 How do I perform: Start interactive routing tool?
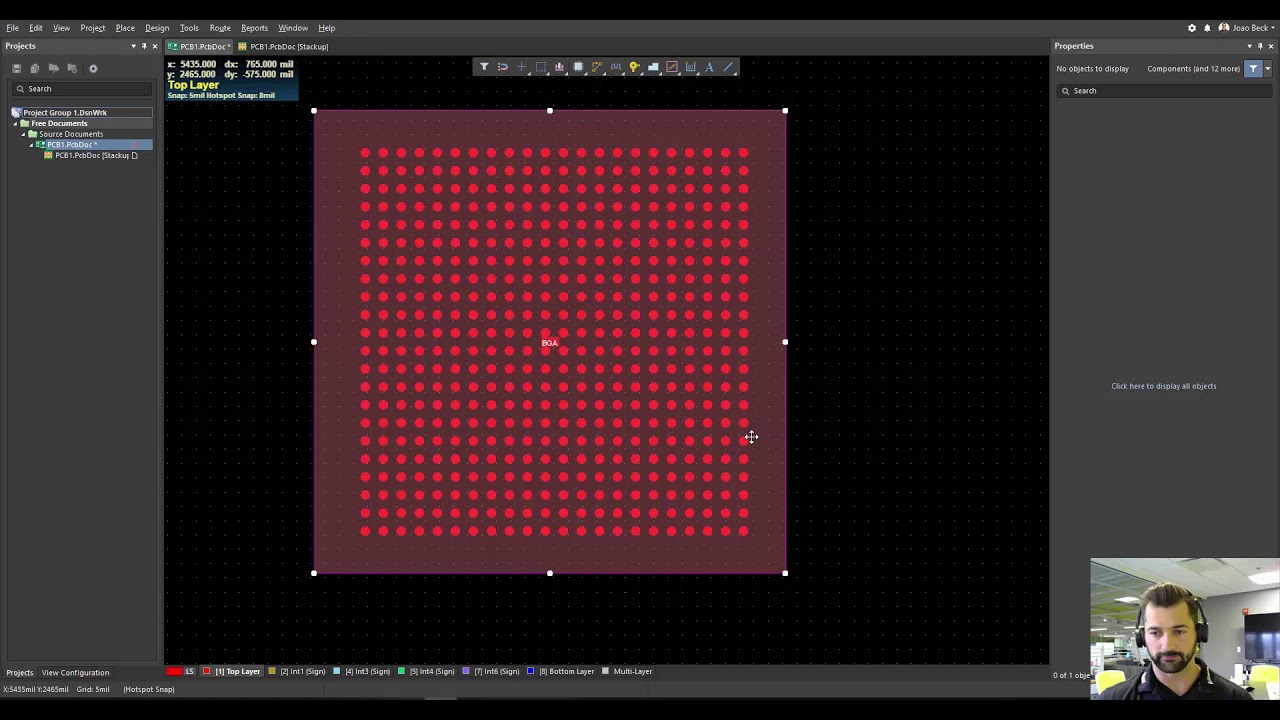[x=597, y=67]
